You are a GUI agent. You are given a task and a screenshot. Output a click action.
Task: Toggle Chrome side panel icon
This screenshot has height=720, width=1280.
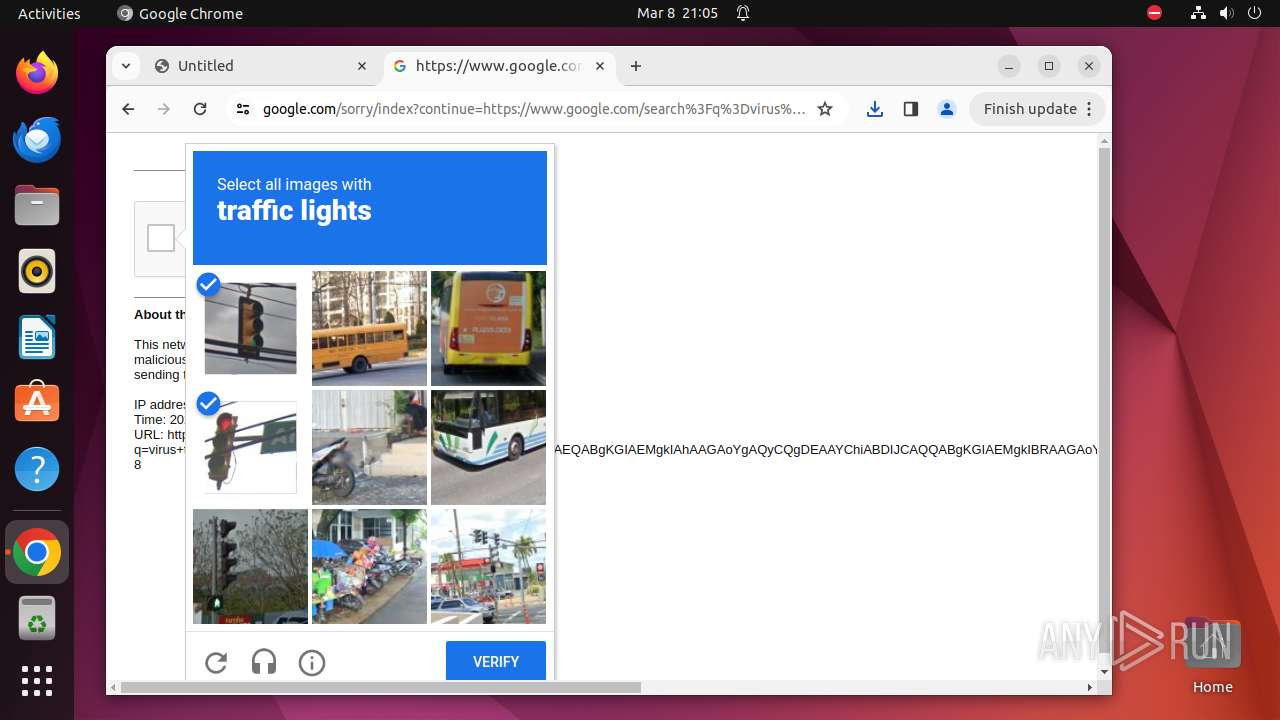(911, 109)
